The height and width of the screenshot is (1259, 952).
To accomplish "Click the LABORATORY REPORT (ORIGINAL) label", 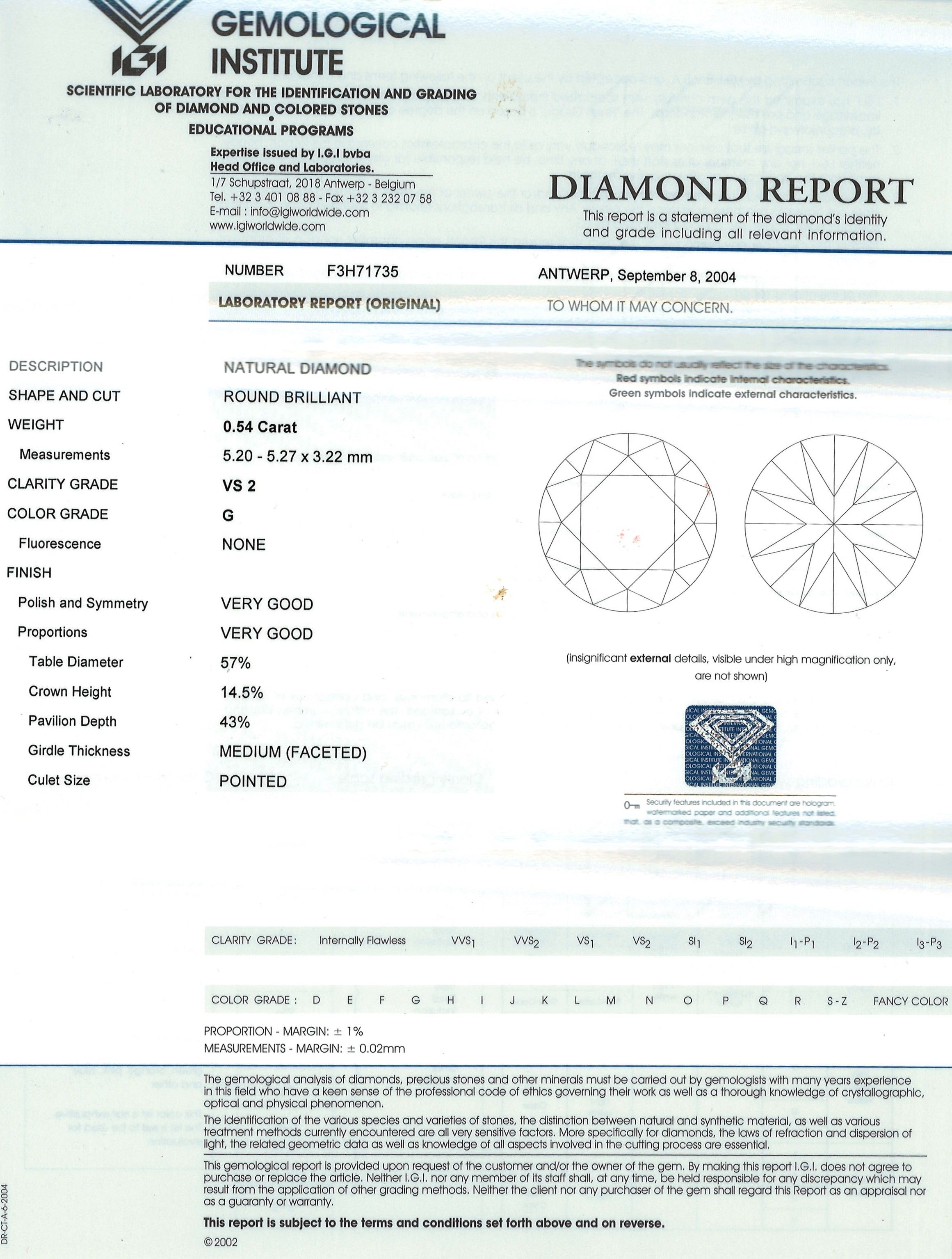I will [x=329, y=304].
